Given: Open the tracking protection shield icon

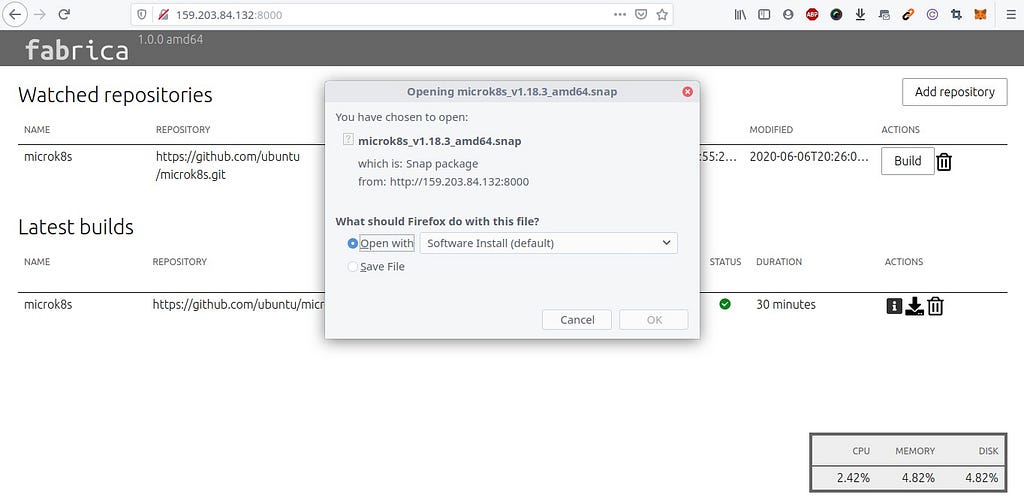Looking at the screenshot, I should point(142,14).
